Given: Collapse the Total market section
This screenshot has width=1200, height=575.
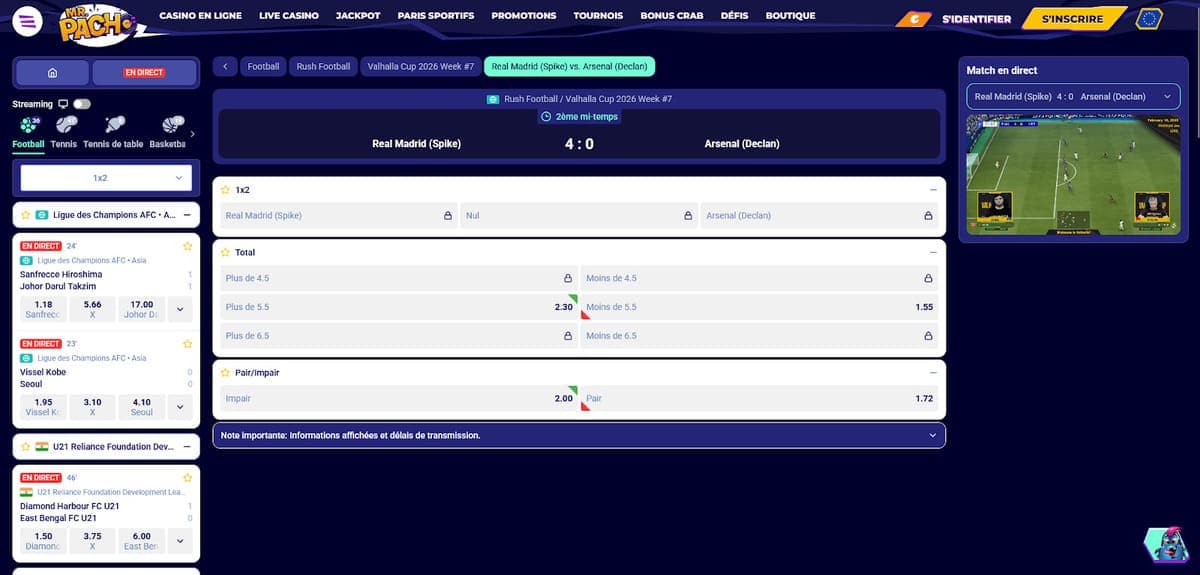Looking at the screenshot, I should (x=933, y=253).
